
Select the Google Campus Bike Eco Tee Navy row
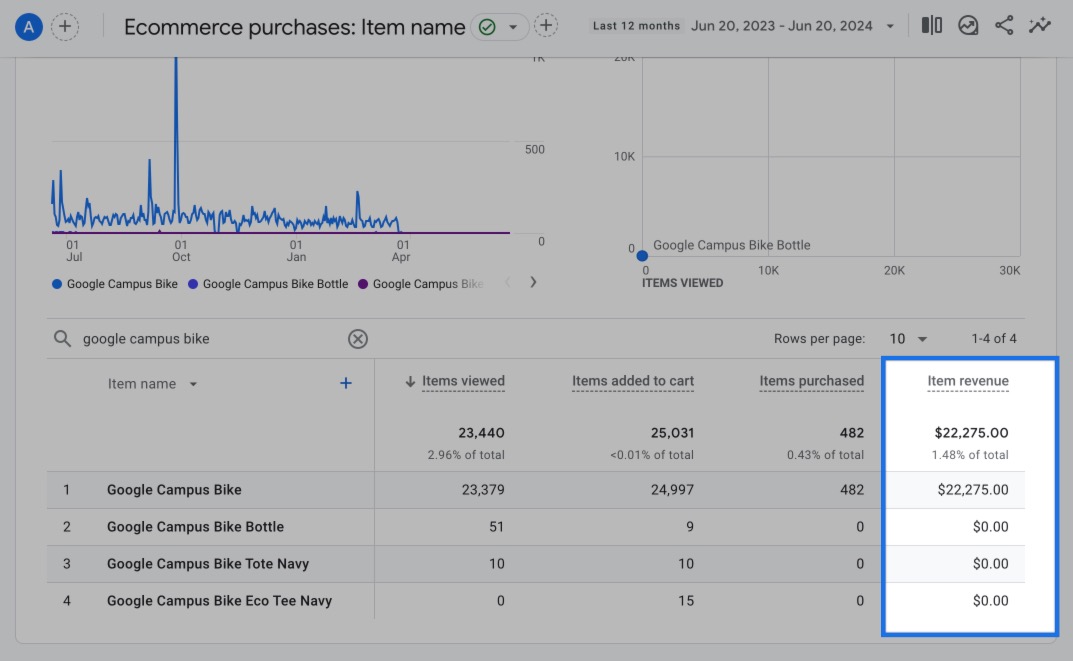coord(219,601)
